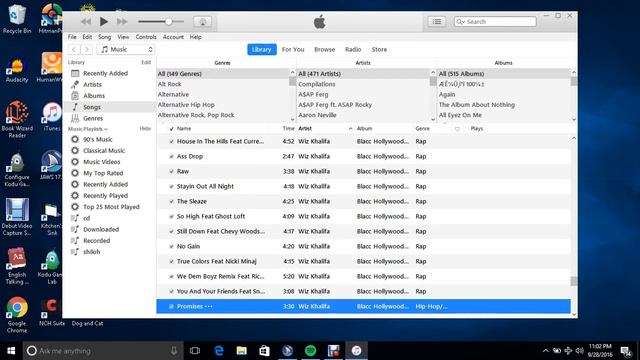
Task: Open the Music media picker dropdown
Action: tap(126, 49)
